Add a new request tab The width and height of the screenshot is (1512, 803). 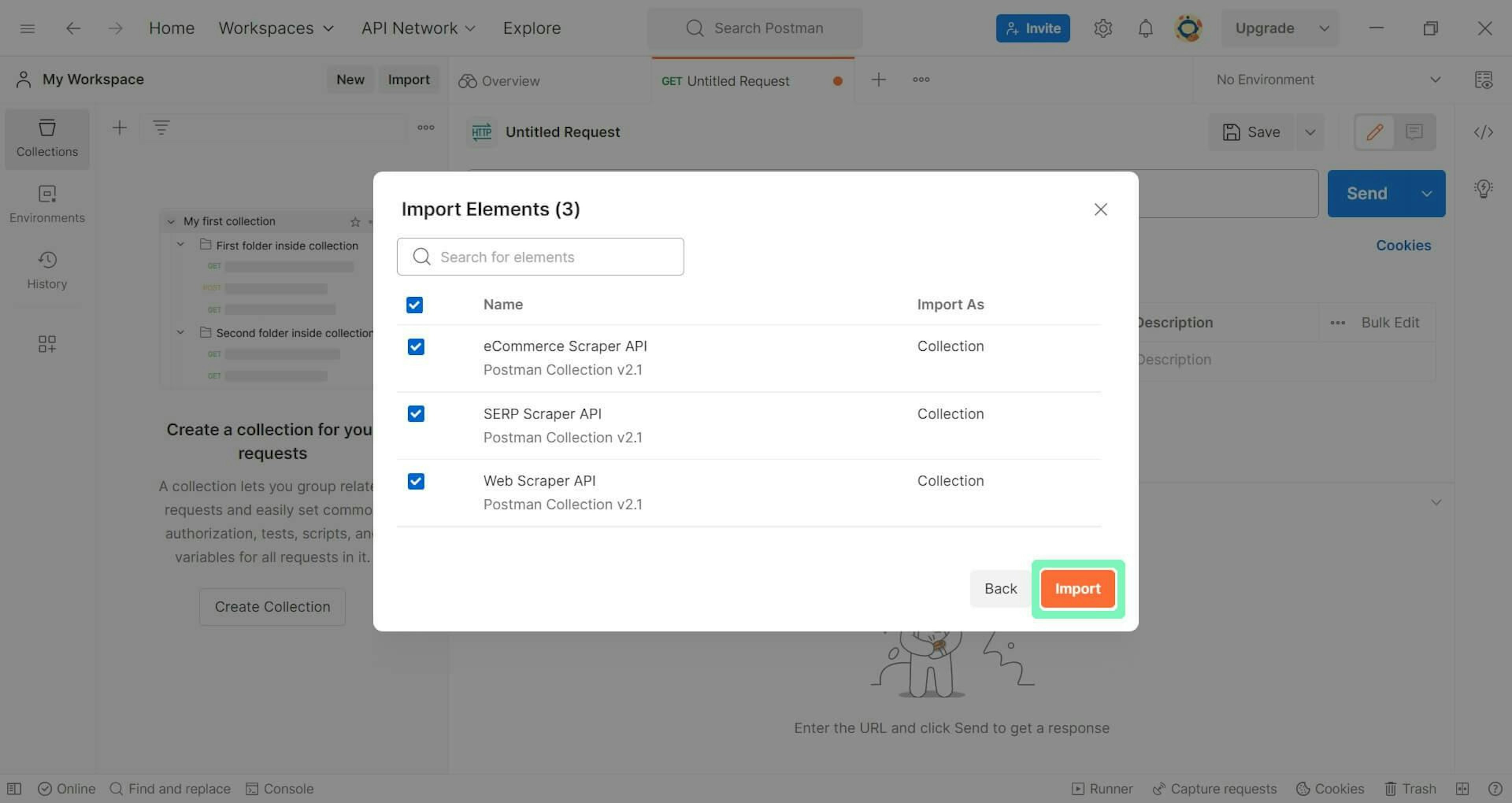click(878, 80)
